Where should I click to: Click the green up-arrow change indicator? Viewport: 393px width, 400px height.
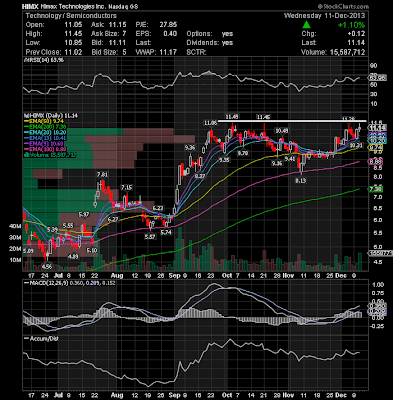point(306,25)
